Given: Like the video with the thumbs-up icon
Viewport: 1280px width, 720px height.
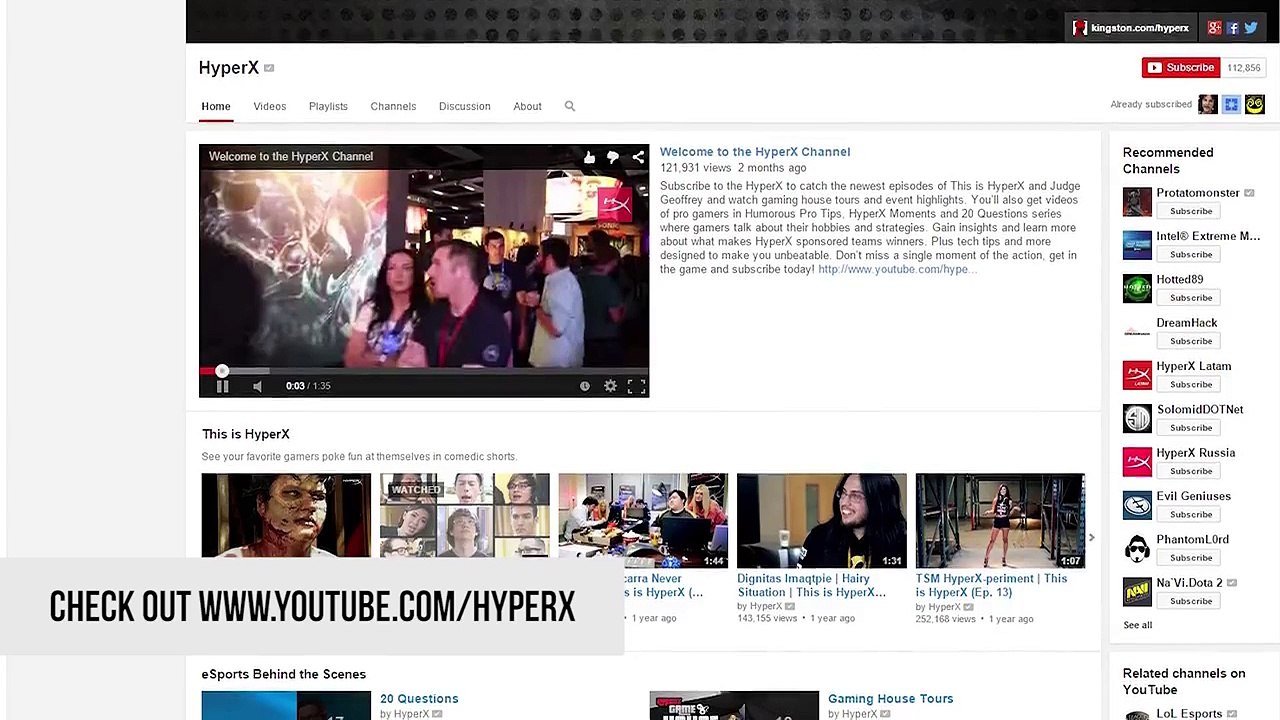Looking at the screenshot, I should (x=589, y=157).
